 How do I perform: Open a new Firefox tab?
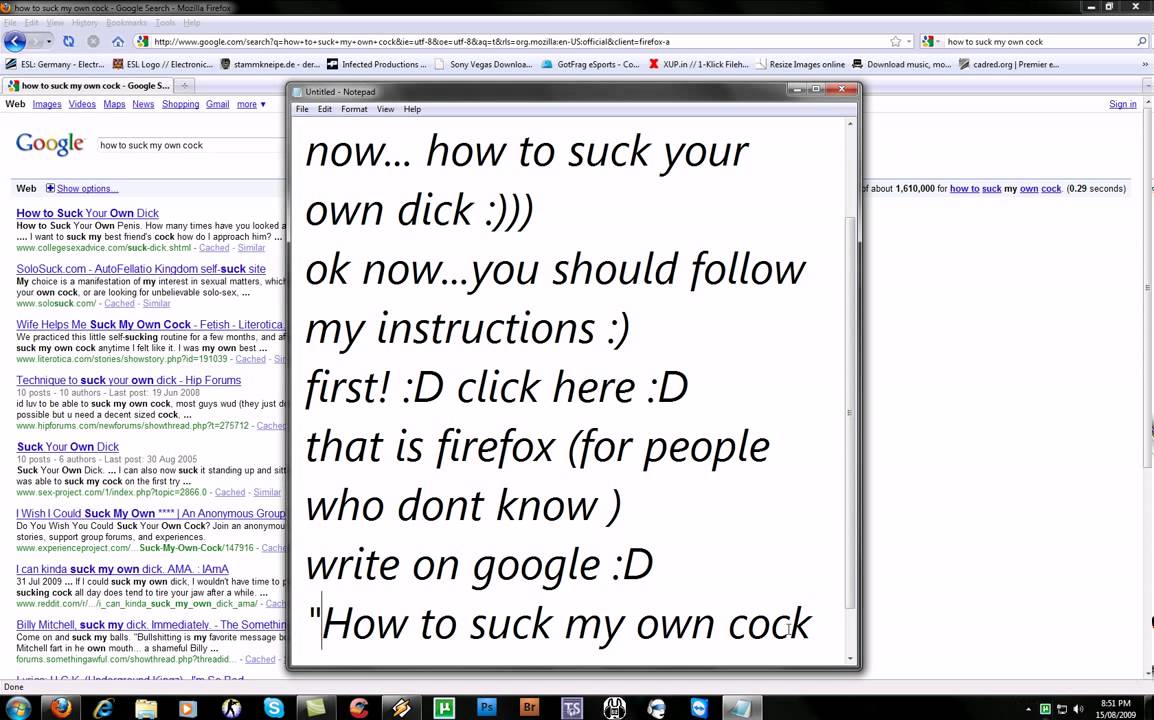[185, 85]
